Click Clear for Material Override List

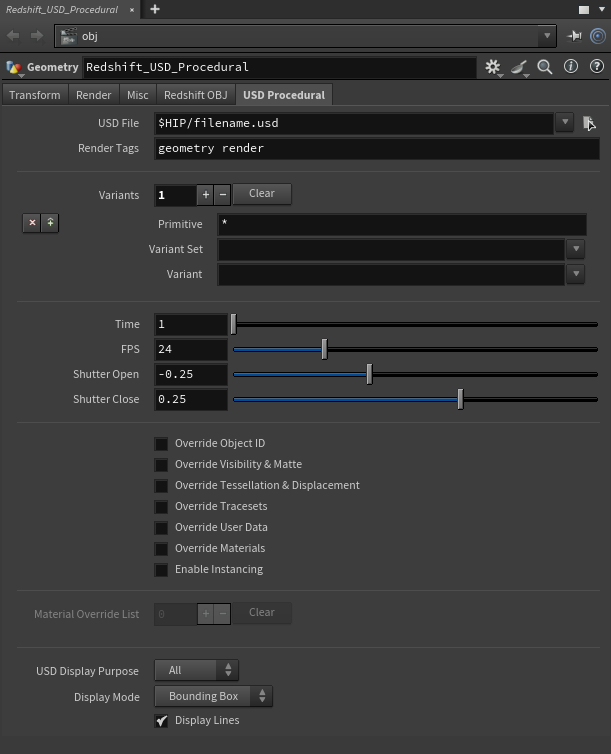coord(262,613)
